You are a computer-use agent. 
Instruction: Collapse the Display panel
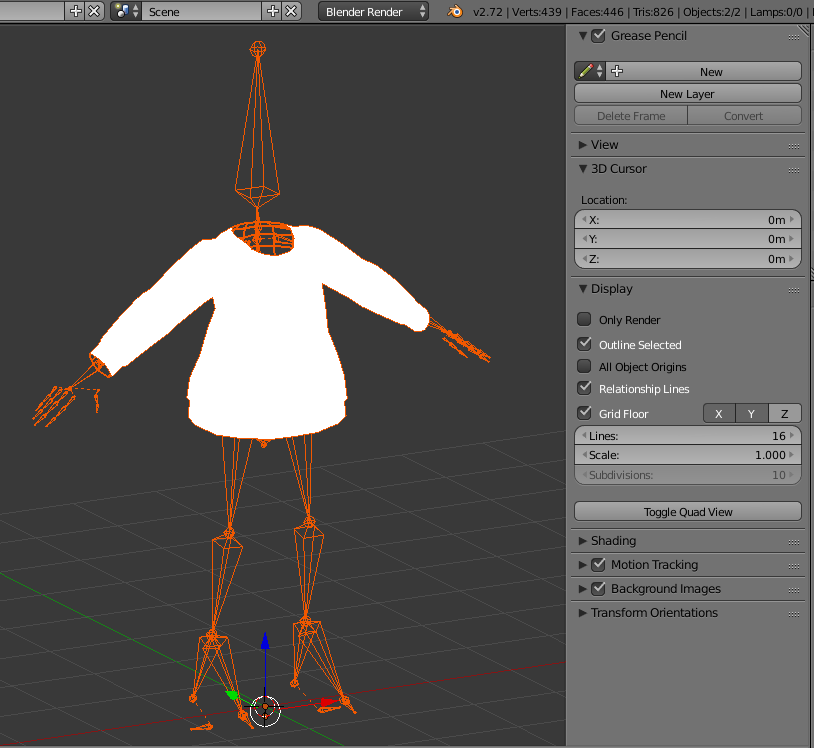coord(583,289)
